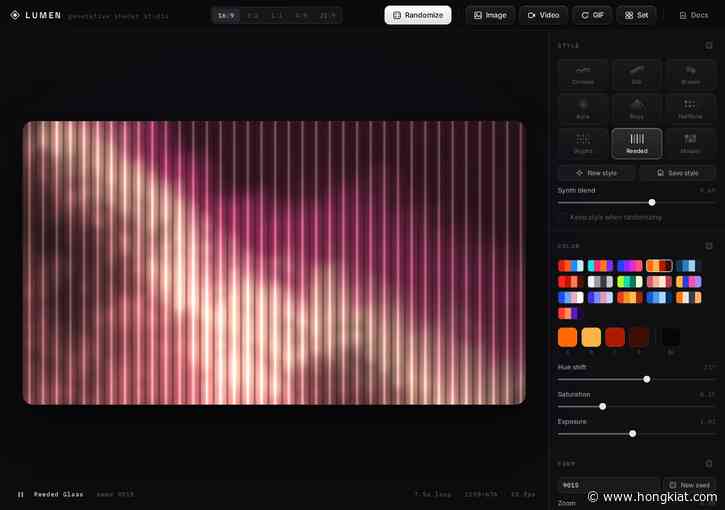This screenshot has width=725, height=510.
Task: Choose the selected orange and dark red palette
Action: [659, 266]
